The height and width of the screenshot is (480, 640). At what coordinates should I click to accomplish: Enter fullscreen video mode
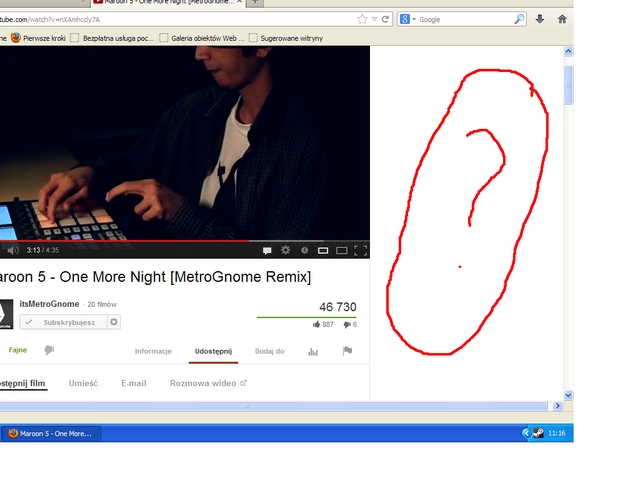pyautogui.click(x=360, y=250)
